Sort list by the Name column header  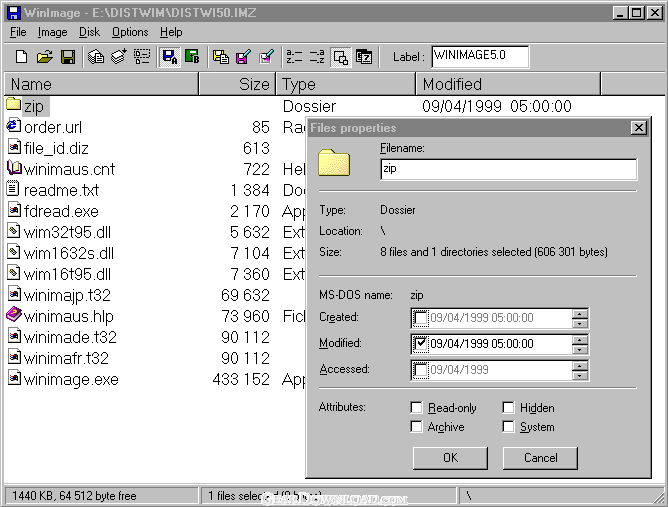pyautogui.click(x=101, y=84)
